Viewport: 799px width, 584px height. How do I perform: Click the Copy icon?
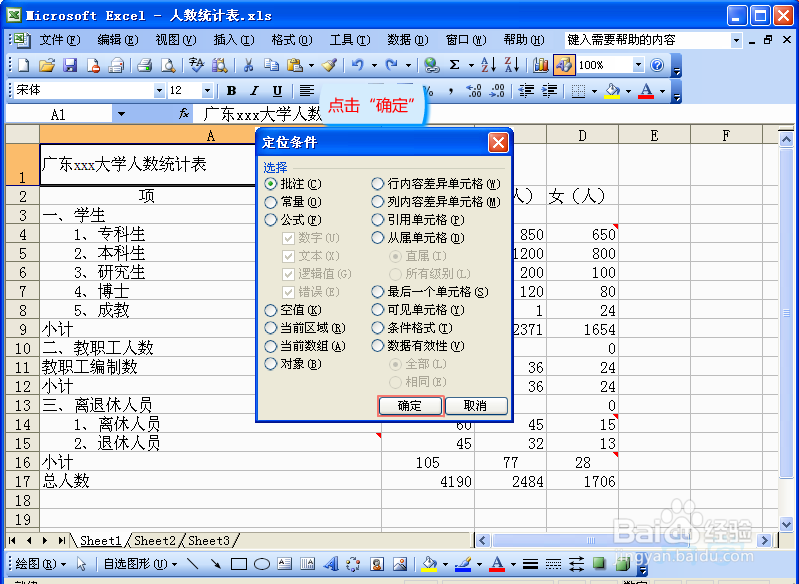[272, 65]
